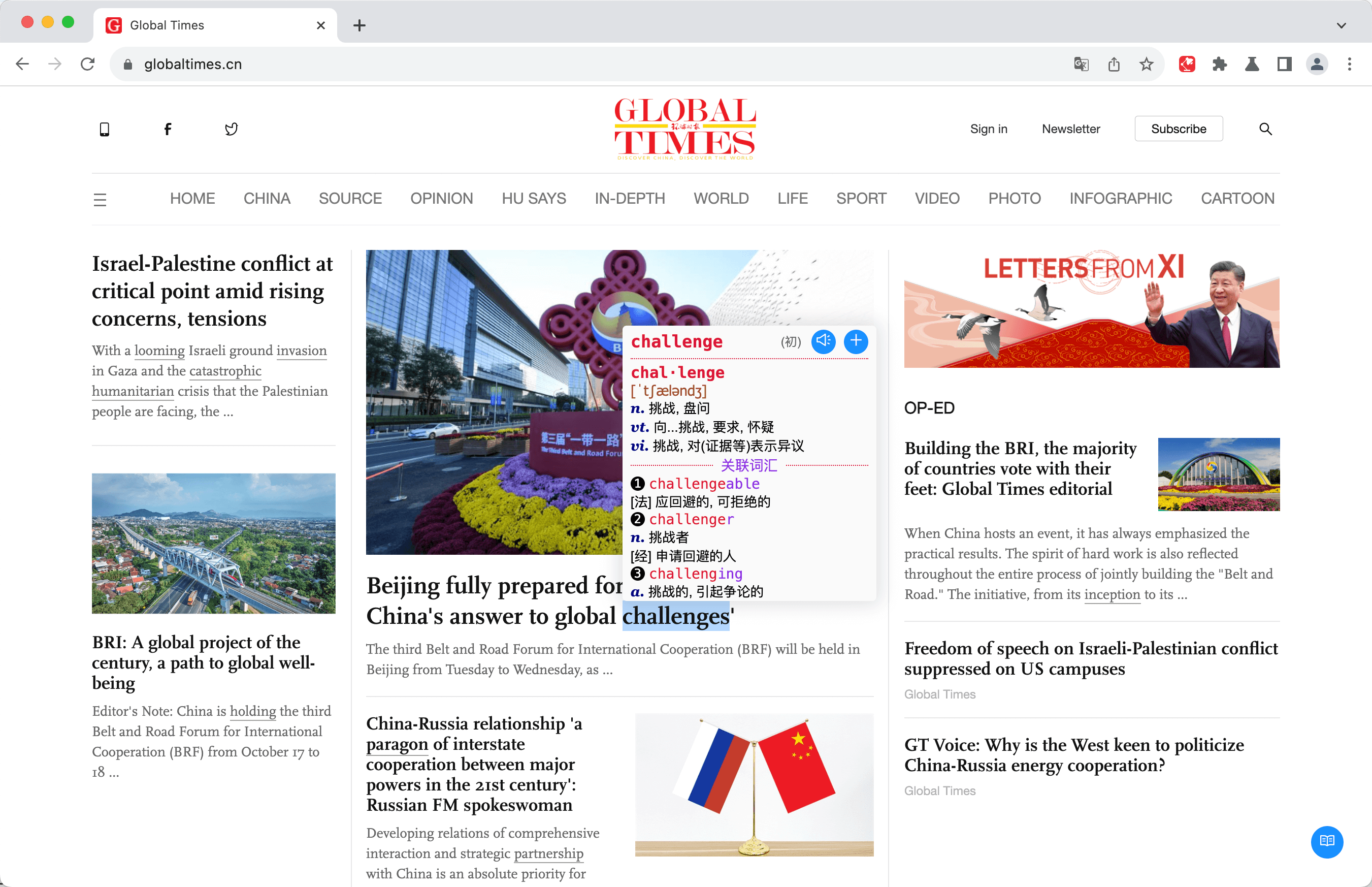
Task: Open the Letters from Xi banner
Action: (1091, 309)
